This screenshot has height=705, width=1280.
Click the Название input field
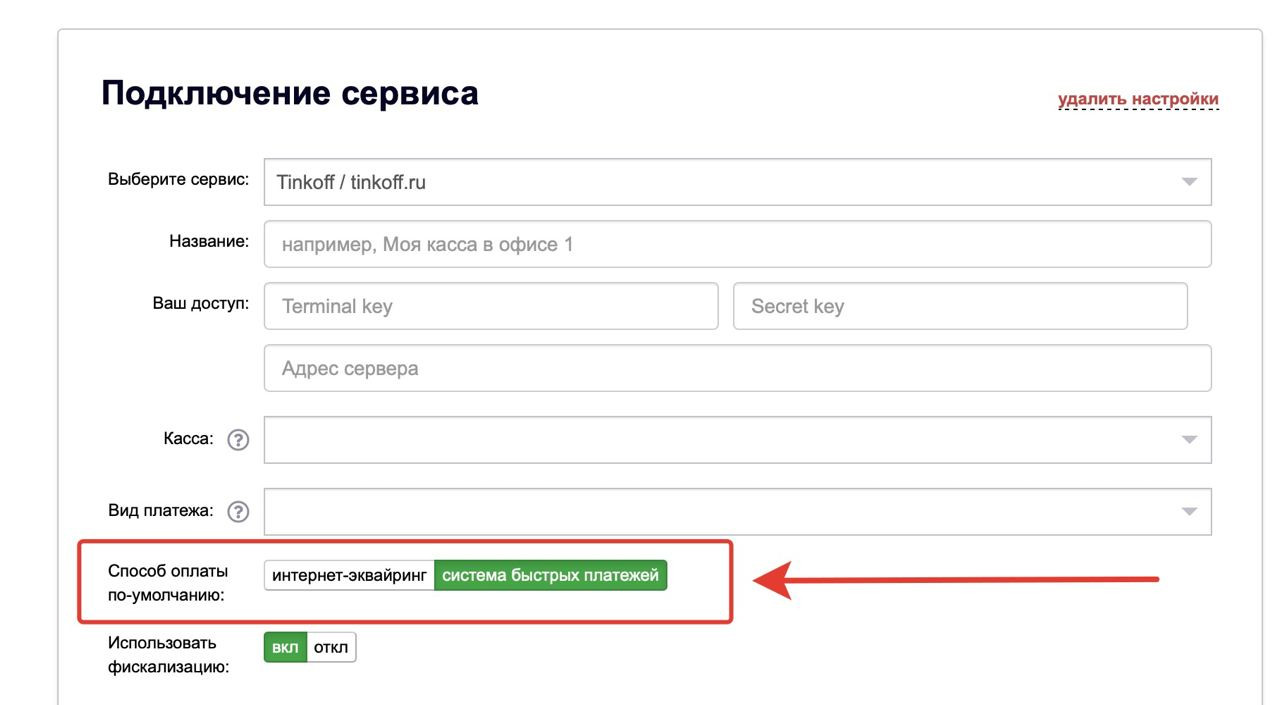737,244
